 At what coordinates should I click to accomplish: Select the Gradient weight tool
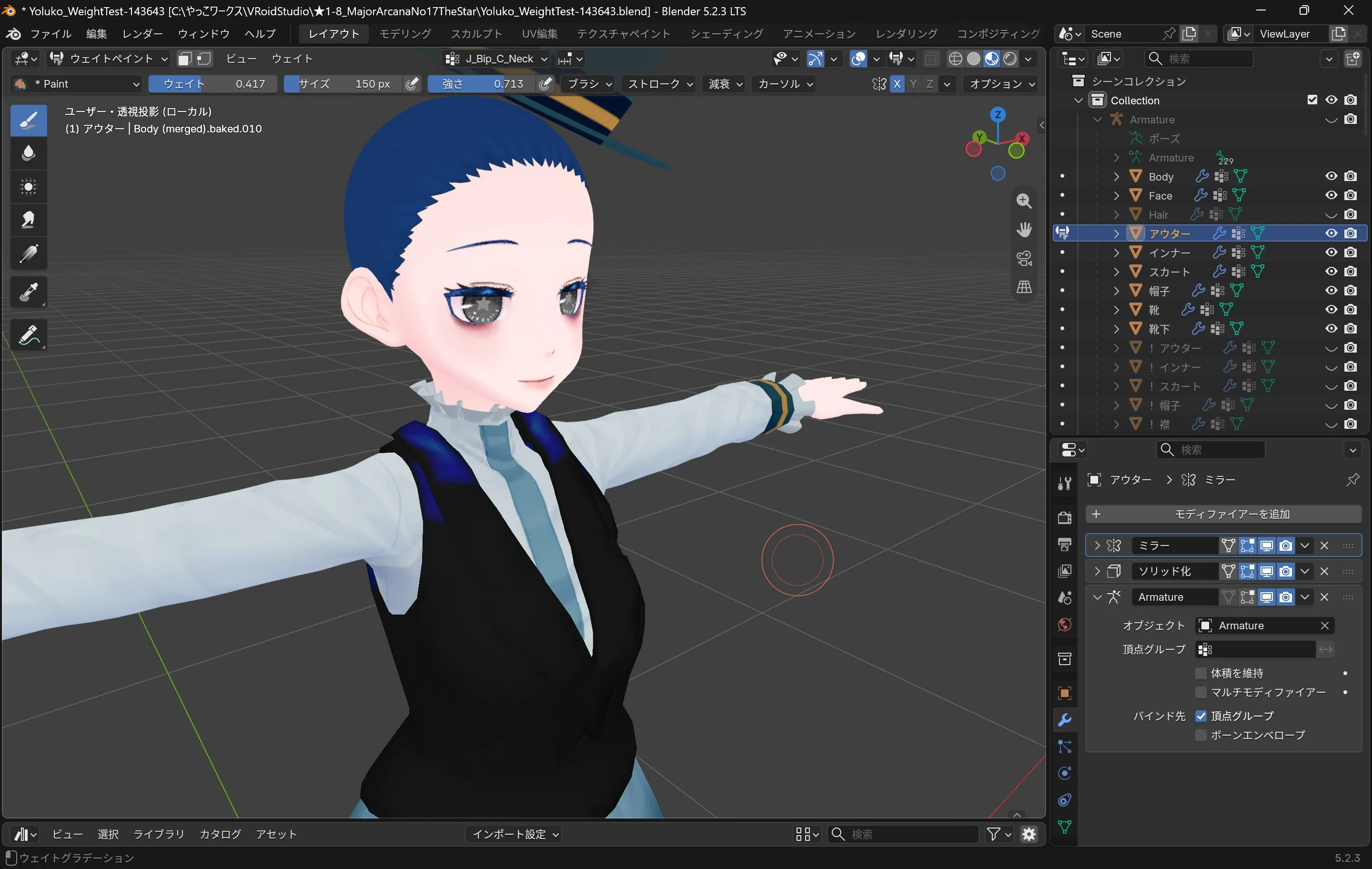tap(29, 253)
